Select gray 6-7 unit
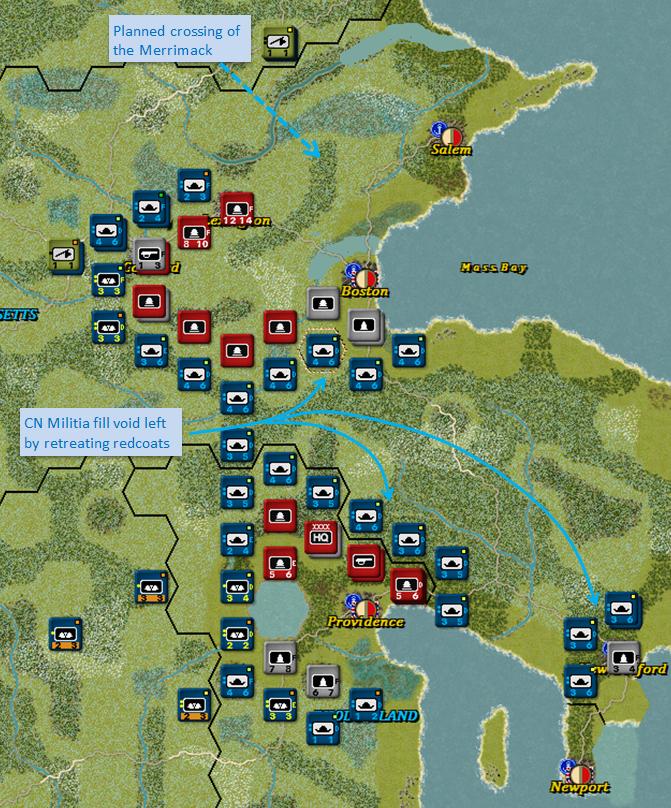Screen dimensions: 671x808 click(x=323, y=682)
